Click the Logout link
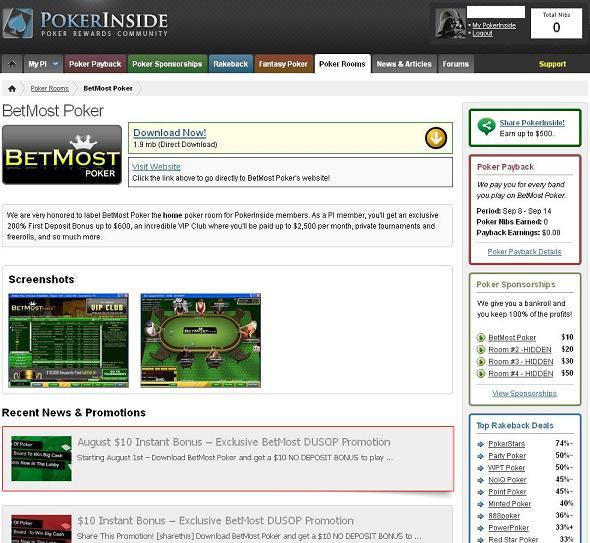 [482, 33]
